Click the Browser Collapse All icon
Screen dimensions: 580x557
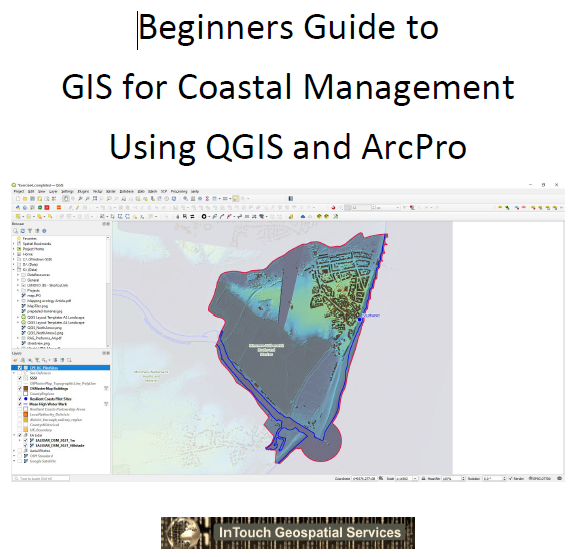(37, 231)
